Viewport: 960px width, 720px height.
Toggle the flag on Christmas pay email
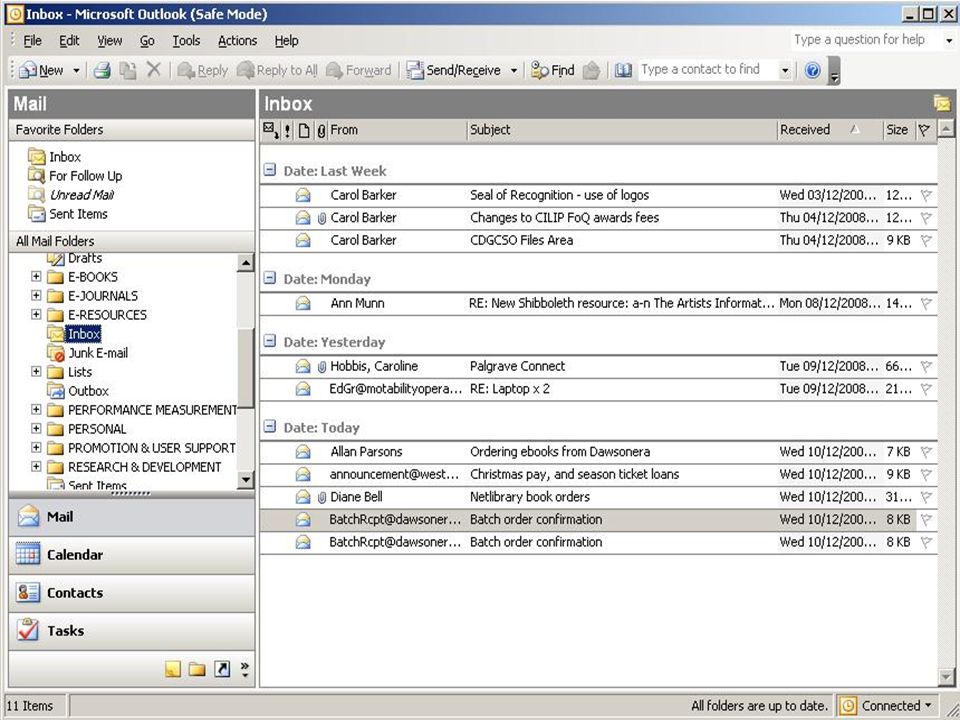[x=926, y=475]
